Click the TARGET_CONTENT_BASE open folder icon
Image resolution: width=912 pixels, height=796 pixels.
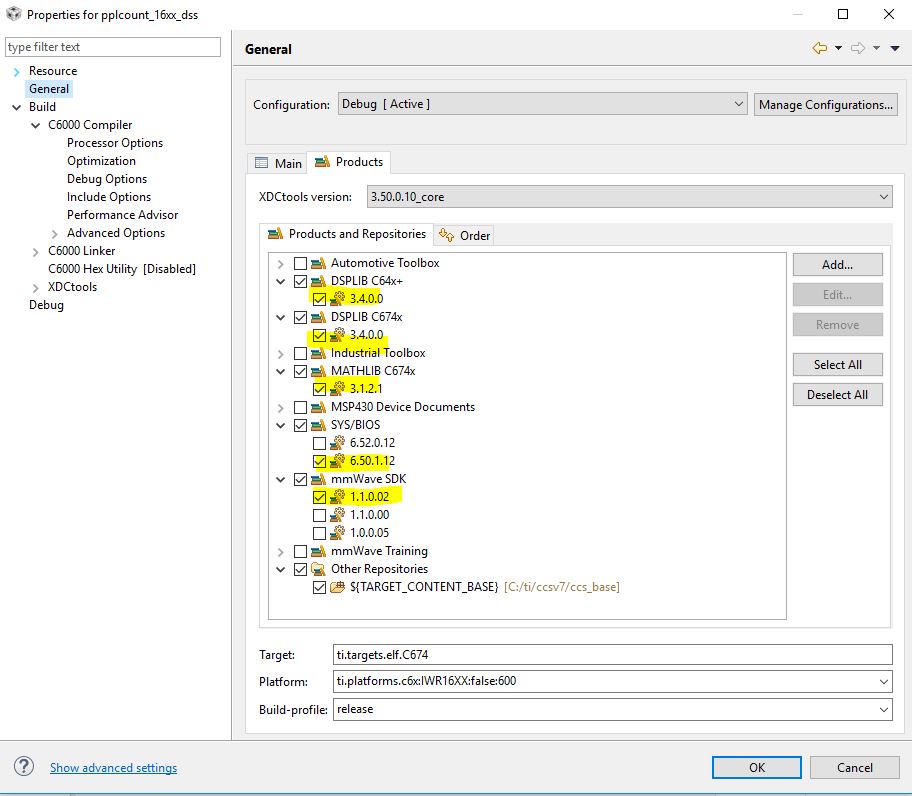click(337, 587)
